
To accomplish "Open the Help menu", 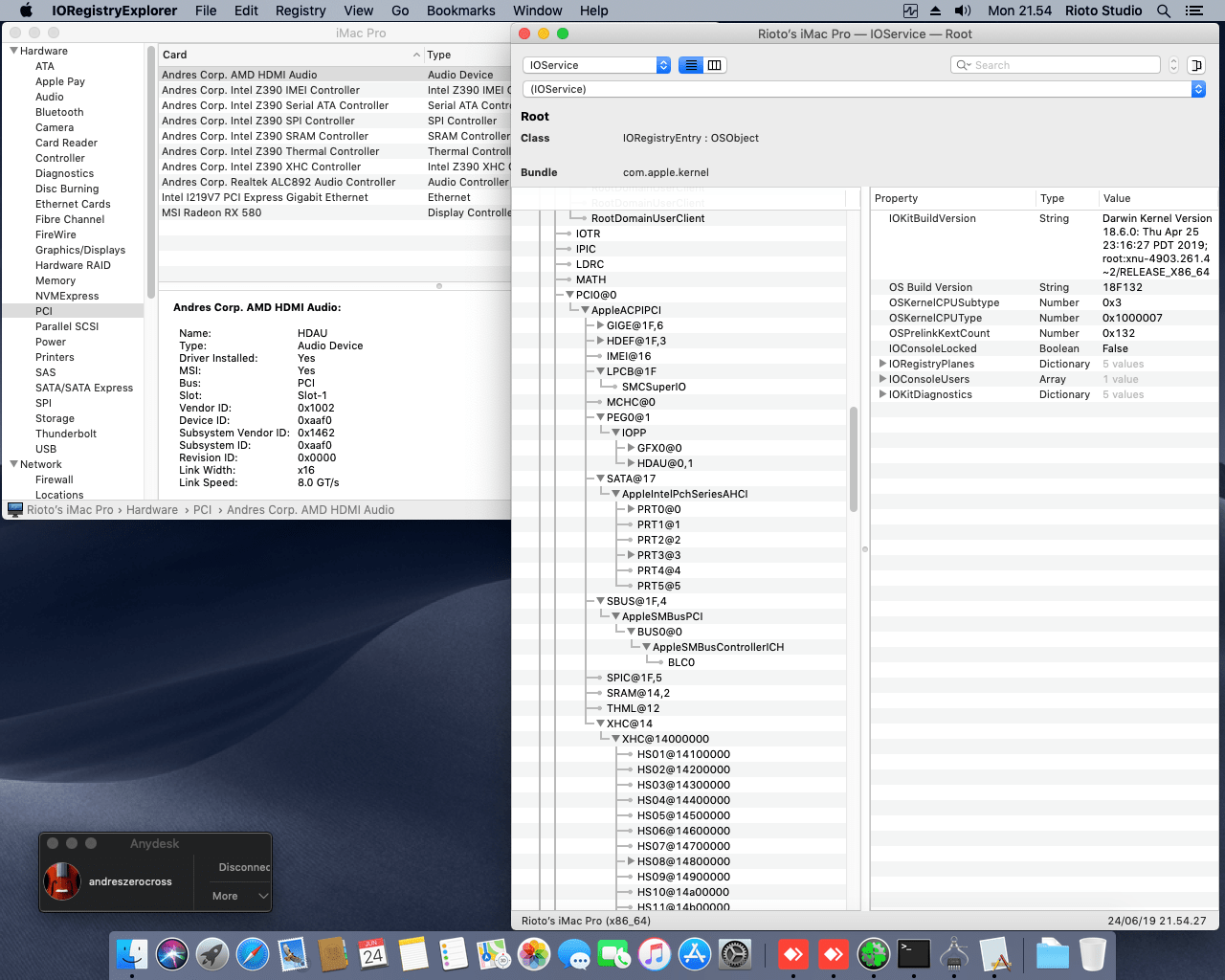I will pyautogui.click(x=594, y=11).
